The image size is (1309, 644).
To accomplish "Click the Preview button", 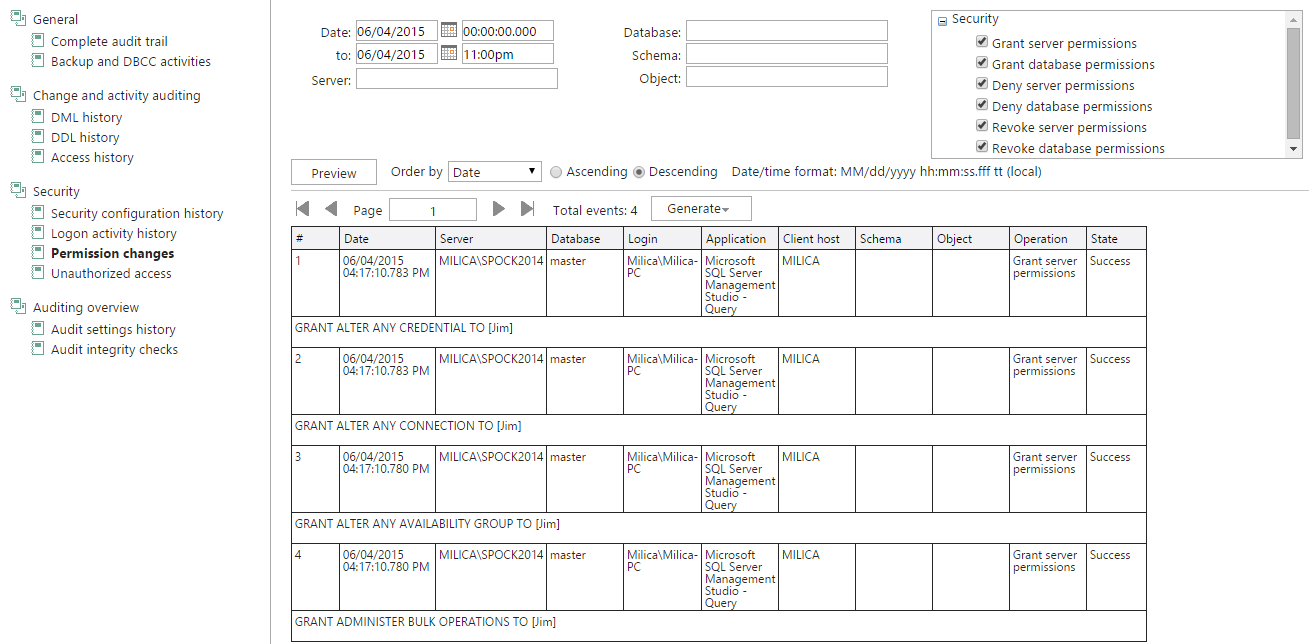I will click(334, 172).
